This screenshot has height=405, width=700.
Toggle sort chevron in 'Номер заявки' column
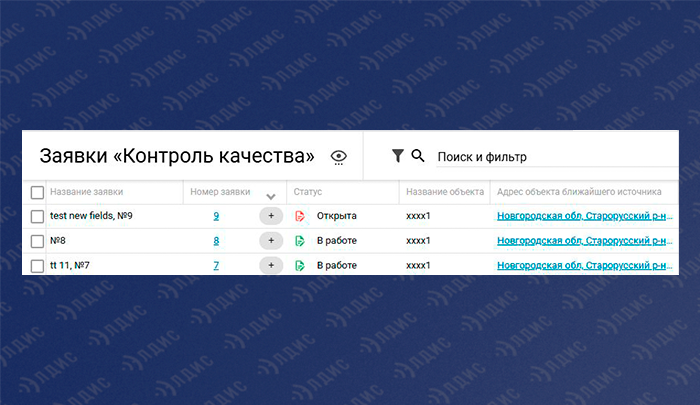pos(271,196)
